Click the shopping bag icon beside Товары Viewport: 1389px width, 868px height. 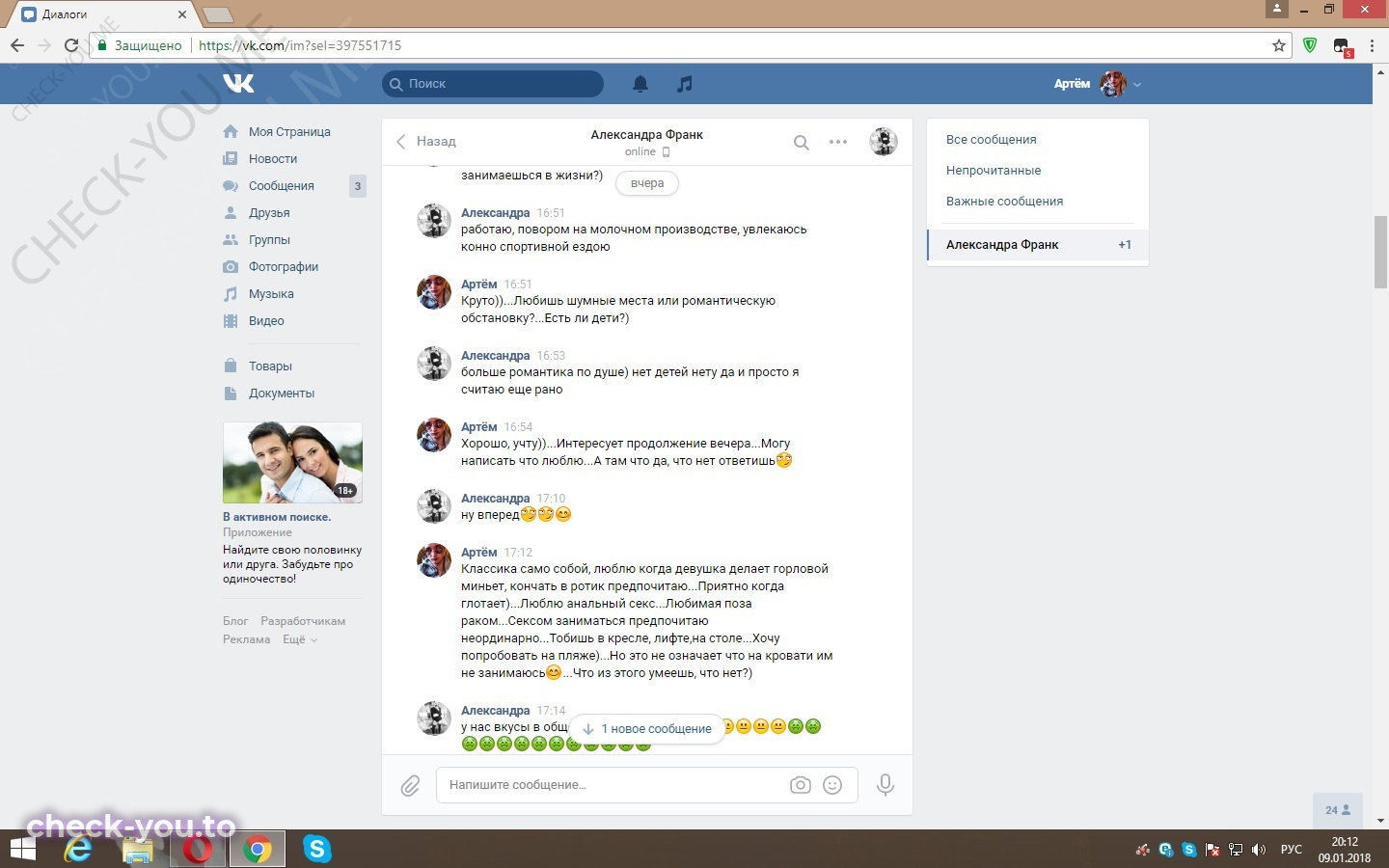(231, 366)
